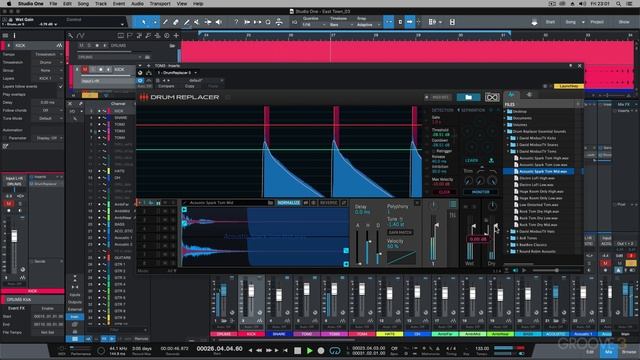Image resolution: width=640 pixels, height=360 pixels.
Task: Expand the Desktop folder in Files
Action: 505,111
